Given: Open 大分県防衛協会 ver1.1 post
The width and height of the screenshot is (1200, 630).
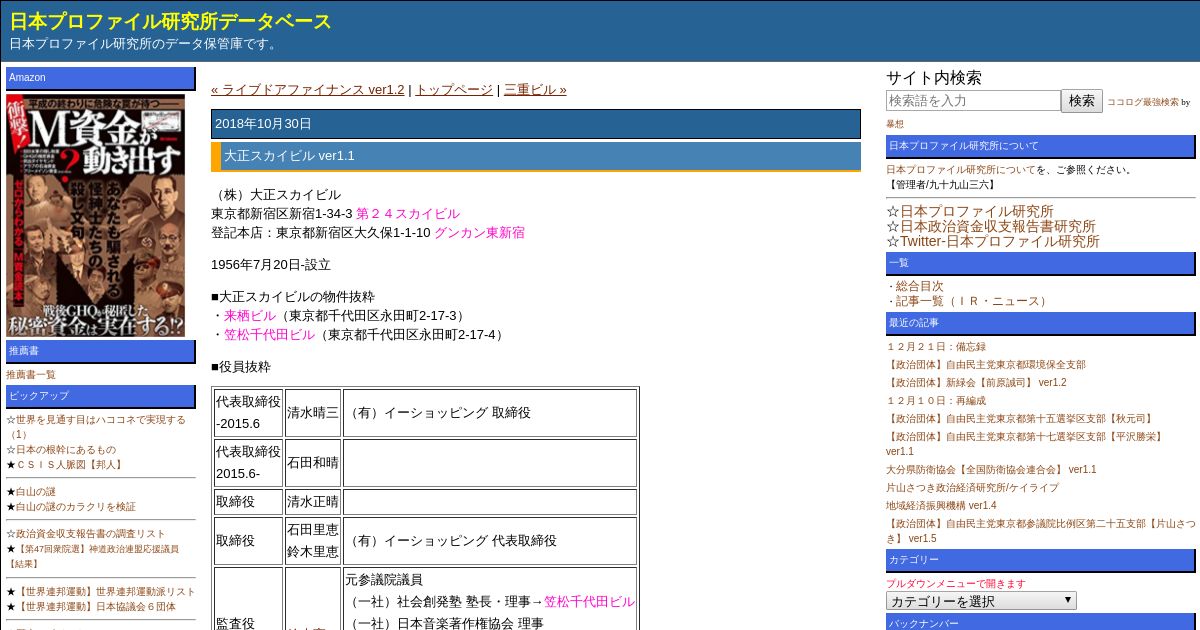Looking at the screenshot, I should [991, 470].
